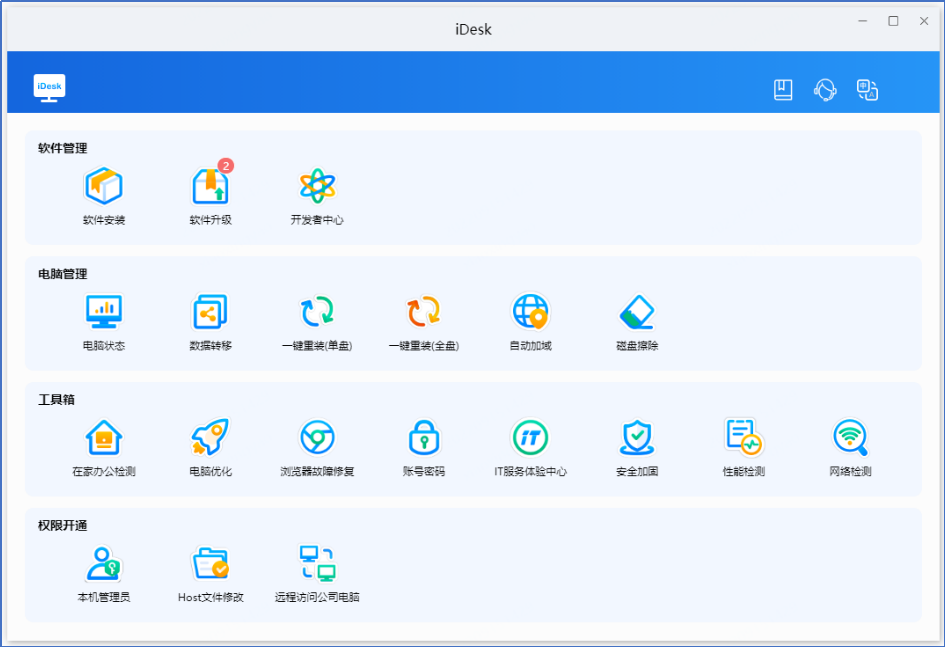Click the iDesk monitor logo
The image size is (945, 647).
click(x=49, y=88)
